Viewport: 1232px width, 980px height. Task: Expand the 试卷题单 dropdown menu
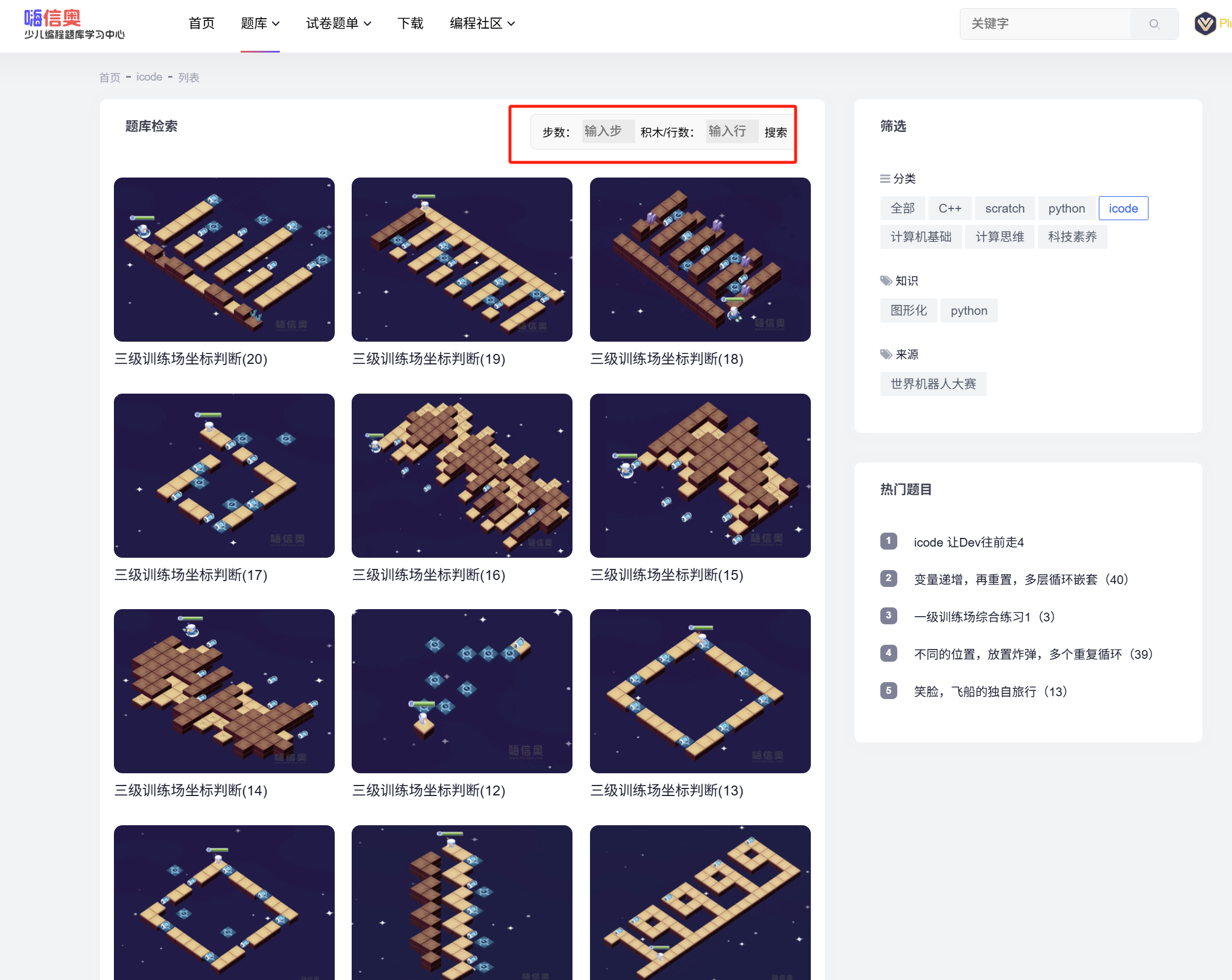pos(338,24)
